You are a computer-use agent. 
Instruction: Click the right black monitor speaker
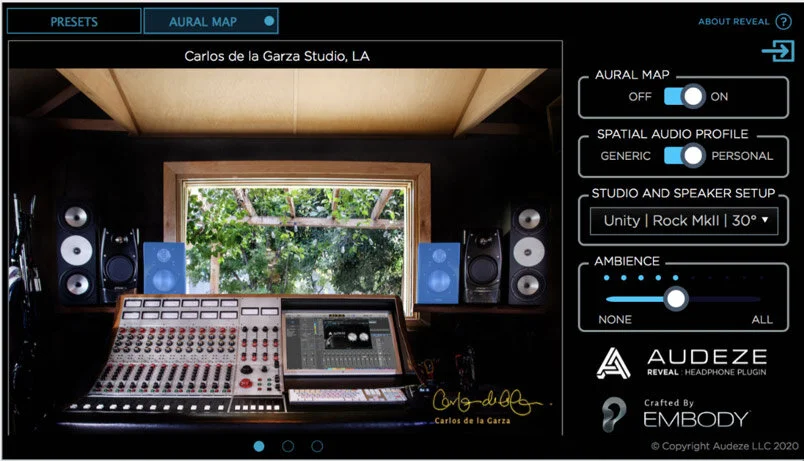click(483, 265)
